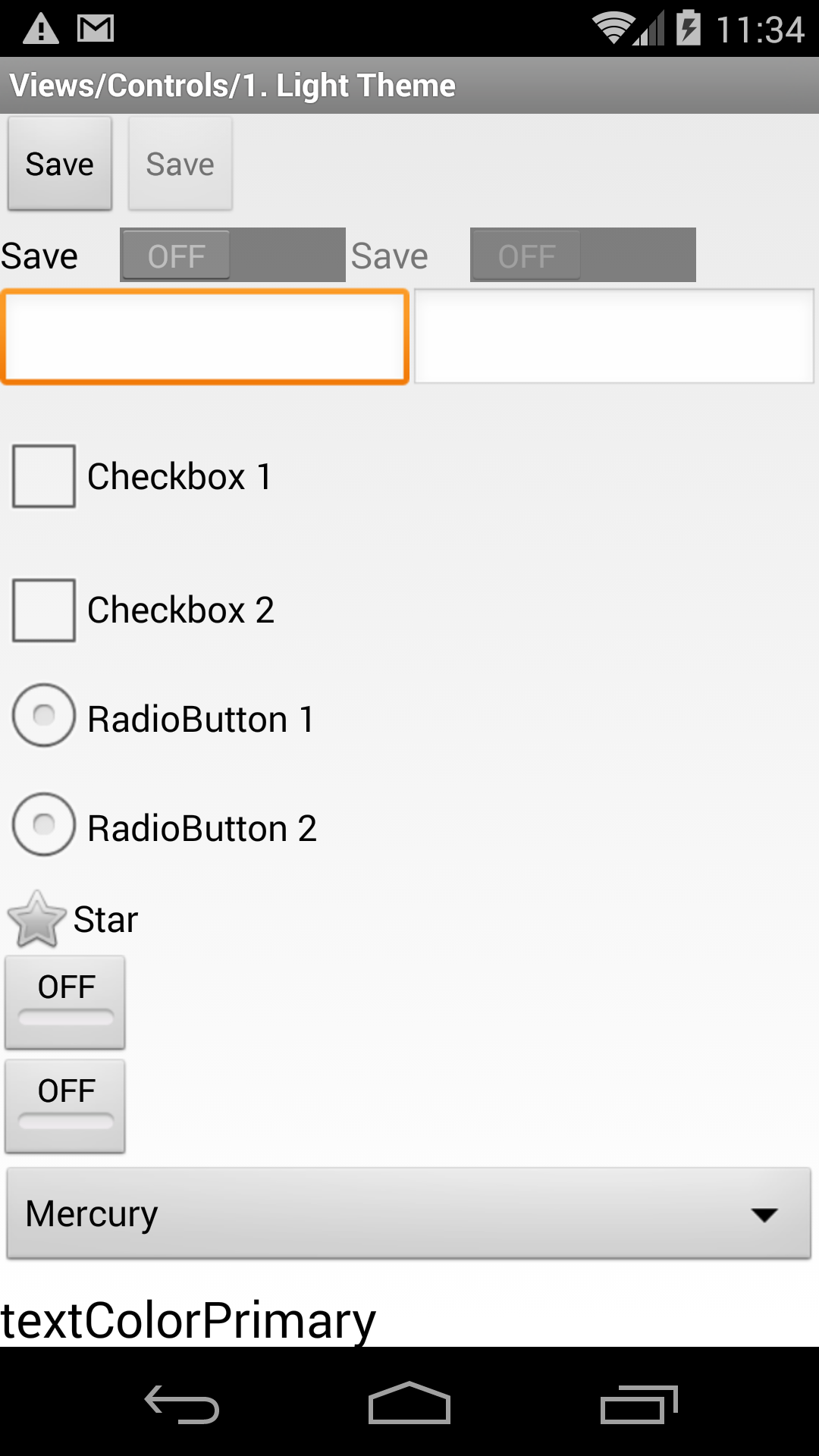Click the disabled greyed-out Save button

tap(180, 164)
